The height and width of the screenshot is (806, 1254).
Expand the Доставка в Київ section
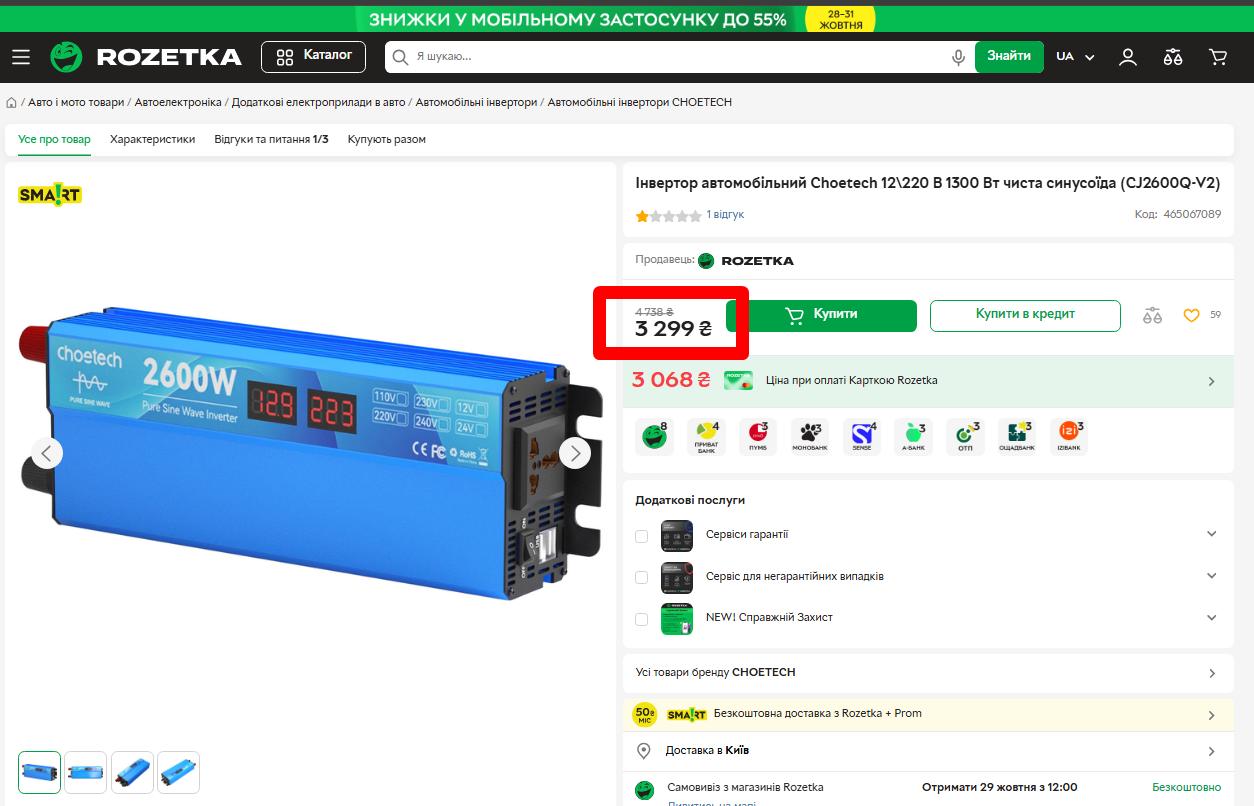[1211, 750]
